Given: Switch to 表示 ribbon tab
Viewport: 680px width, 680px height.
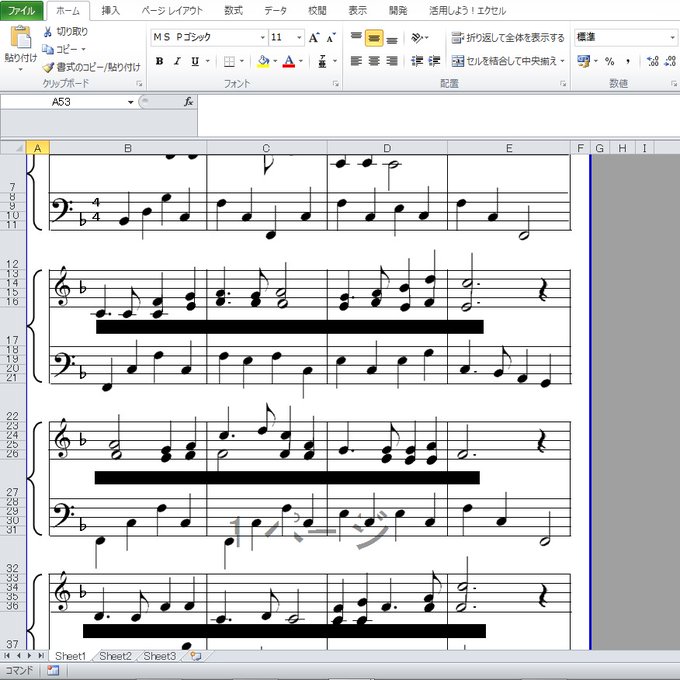Looking at the screenshot, I should point(358,10).
